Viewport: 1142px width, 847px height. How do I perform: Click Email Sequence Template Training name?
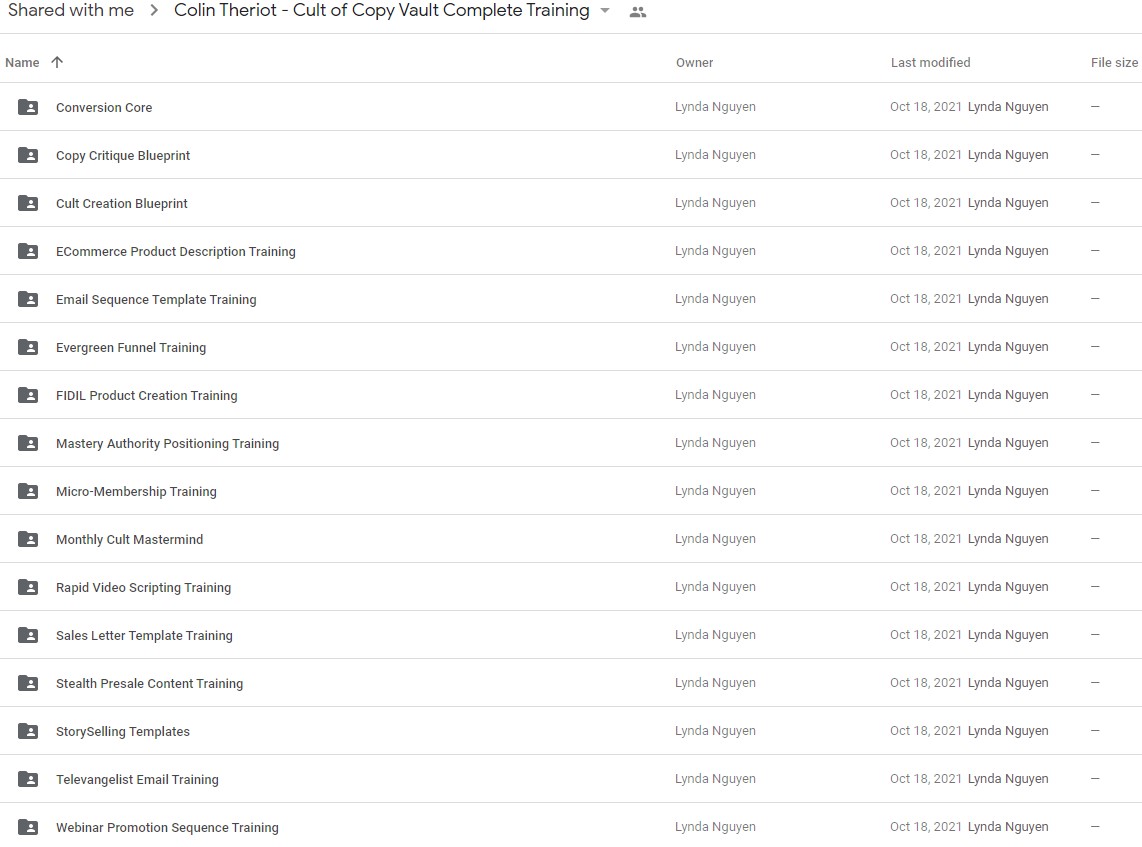pyautogui.click(x=156, y=299)
